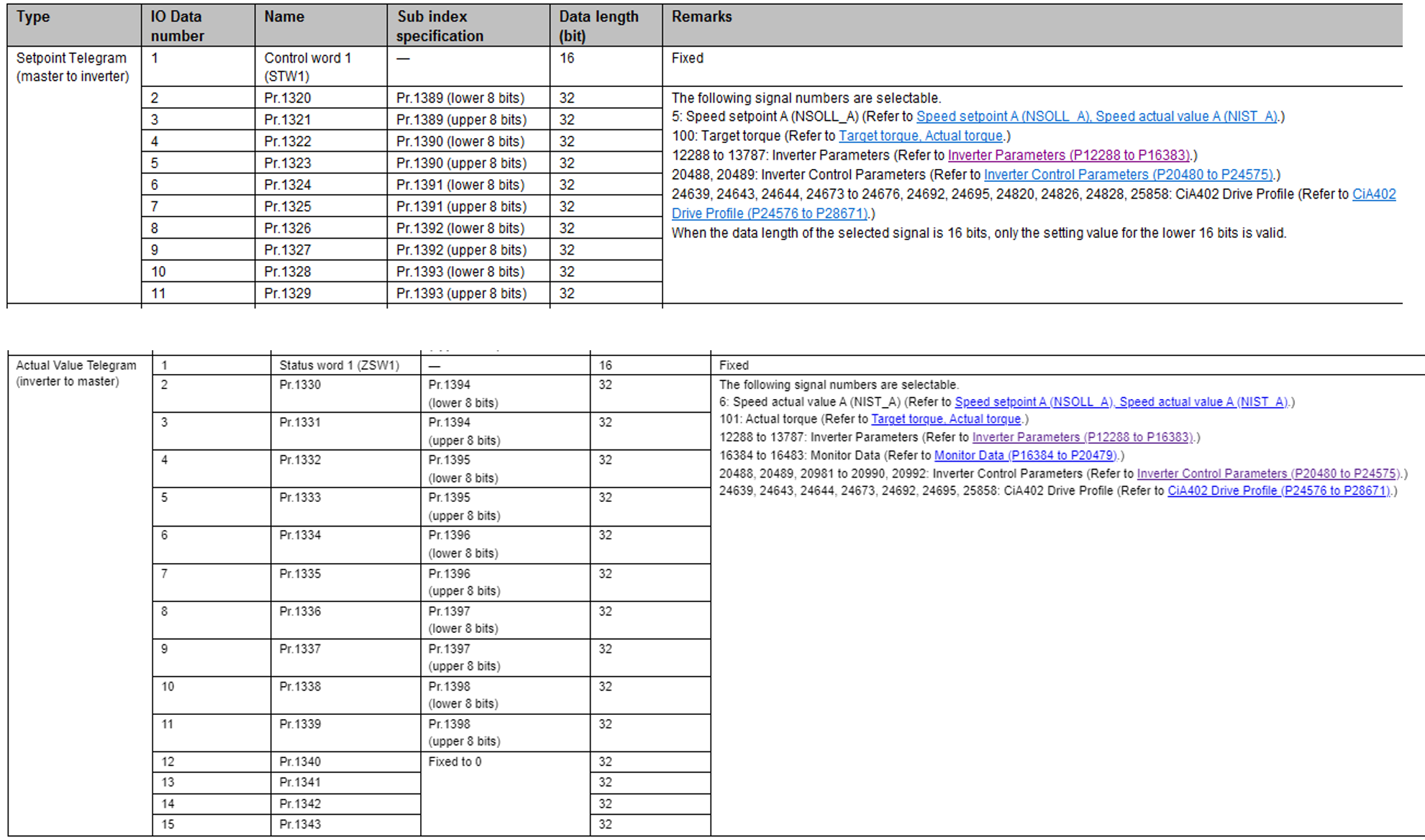Select the Pr.1331 name cell

click(345, 431)
